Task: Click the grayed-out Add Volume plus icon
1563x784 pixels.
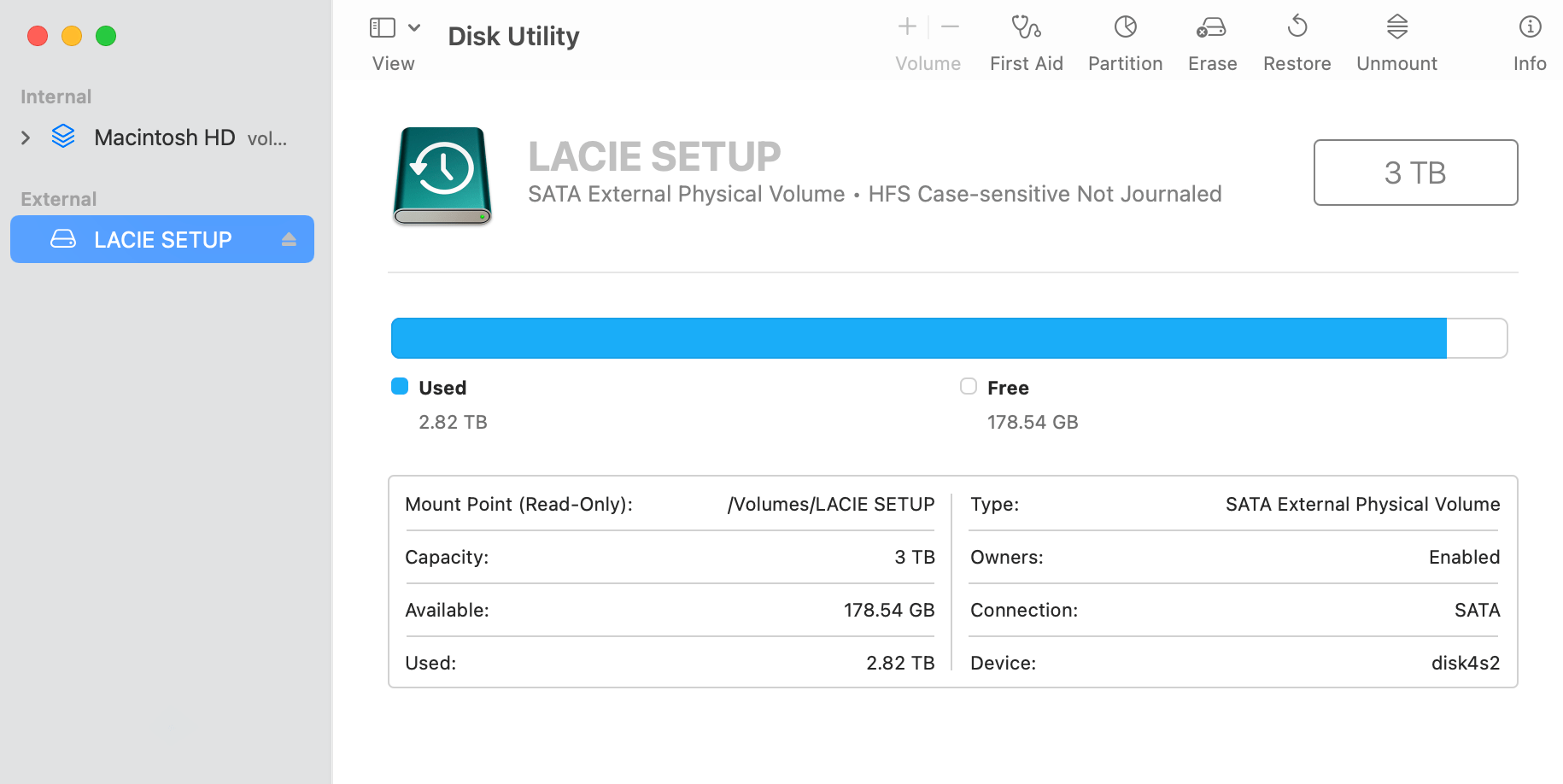Action: pyautogui.click(x=906, y=26)
